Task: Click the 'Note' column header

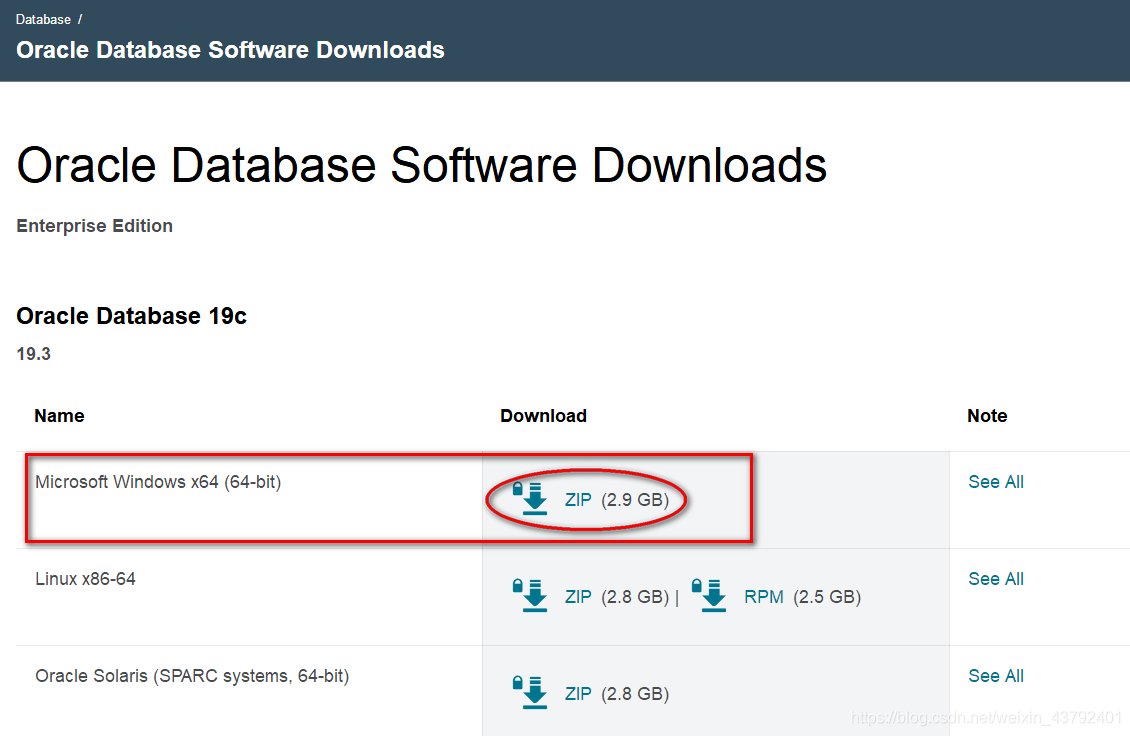Action: click(x=987, y=416)
